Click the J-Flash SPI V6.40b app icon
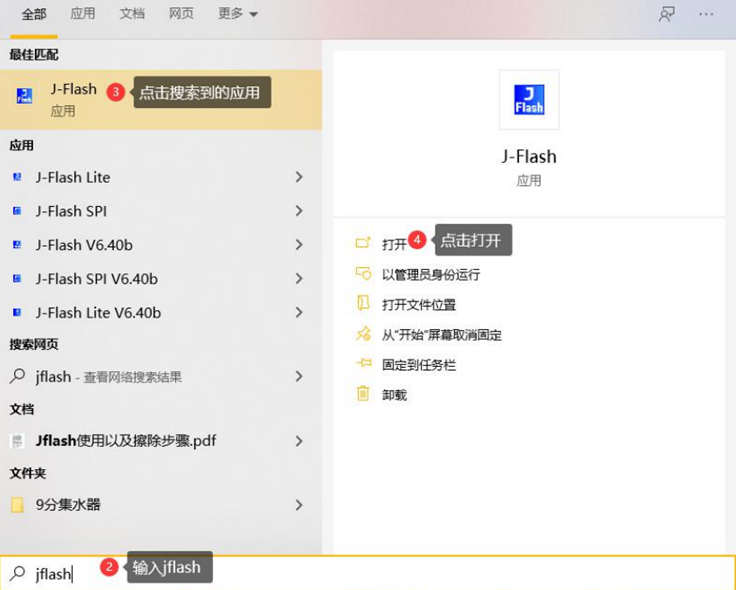Image resolution: width=736 pixels, height=590 pixels. click(x=17, y=279)
